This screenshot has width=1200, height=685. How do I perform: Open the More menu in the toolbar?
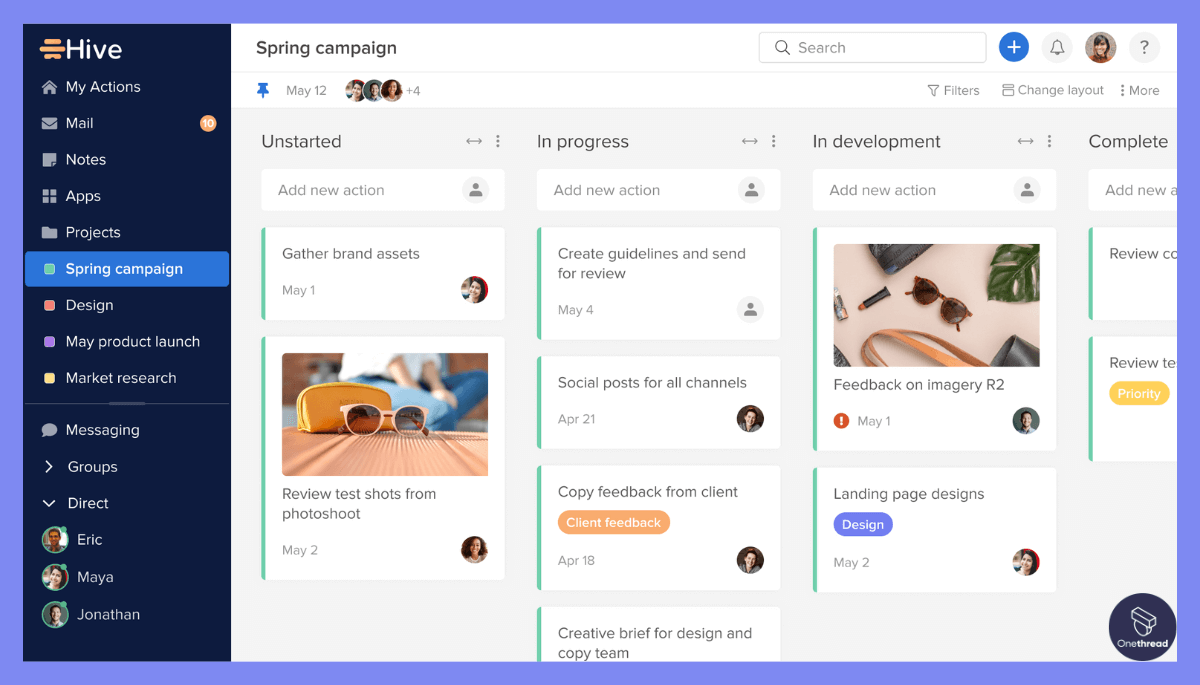tap(1139, 90)
